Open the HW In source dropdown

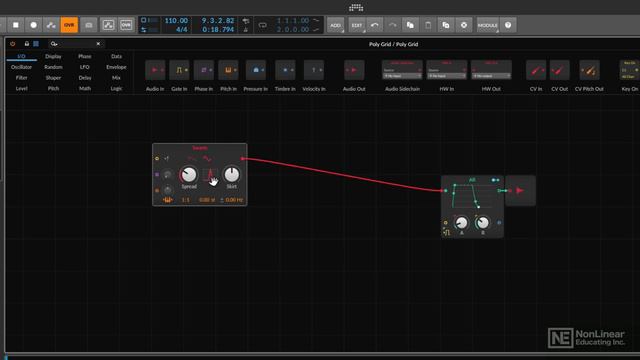pos(447,76)
